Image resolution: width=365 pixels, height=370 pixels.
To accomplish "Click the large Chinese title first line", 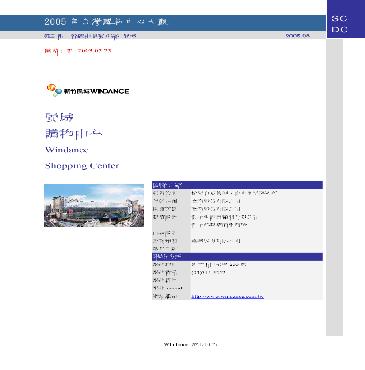I will (59, 117).
